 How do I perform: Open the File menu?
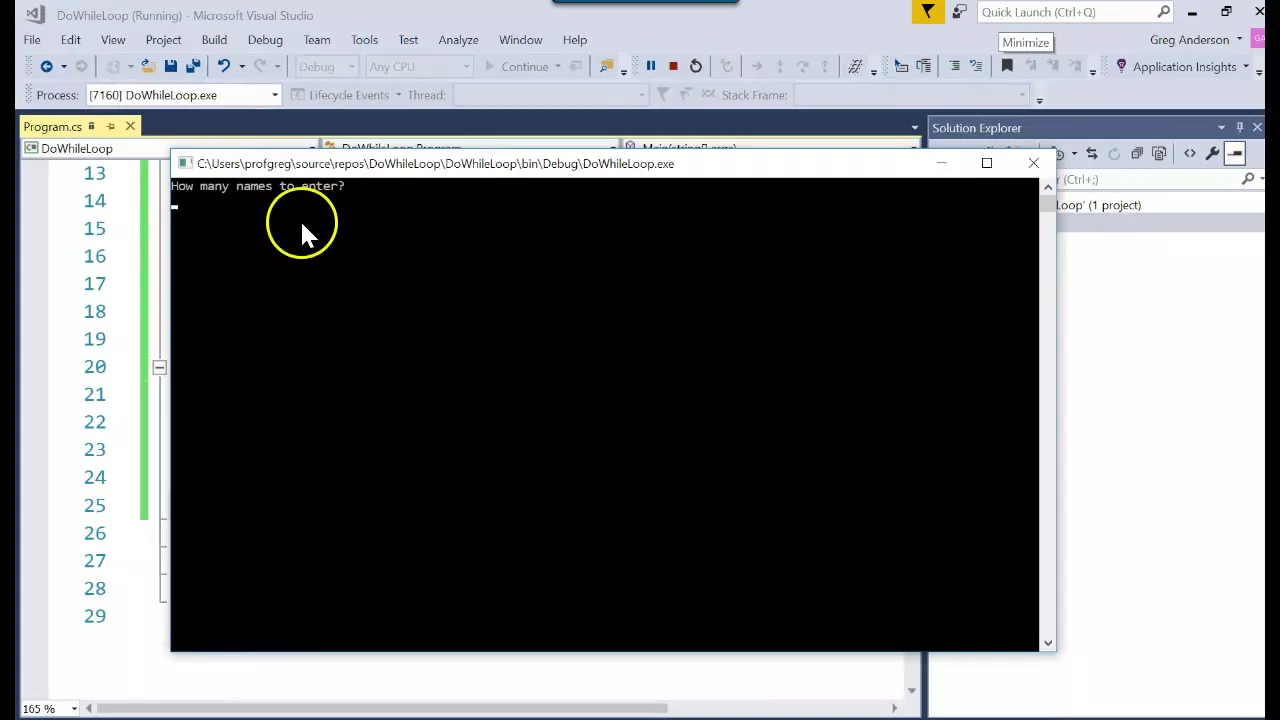tap(32, 40)
